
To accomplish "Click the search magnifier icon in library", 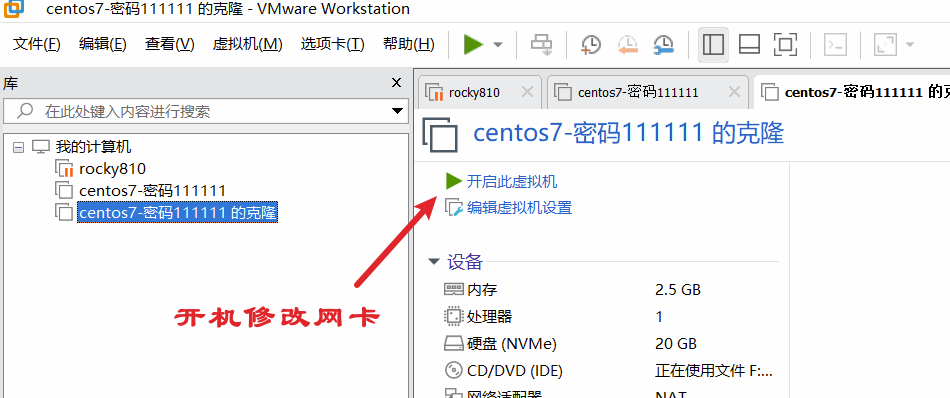I will point(25,111).
